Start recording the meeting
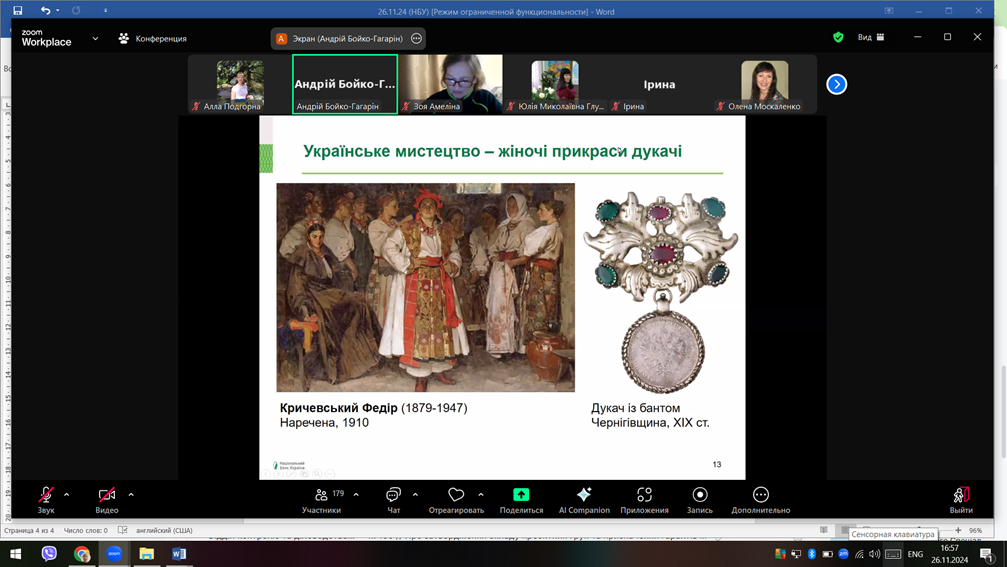The image size is (1007, 567). pos(699,500)
